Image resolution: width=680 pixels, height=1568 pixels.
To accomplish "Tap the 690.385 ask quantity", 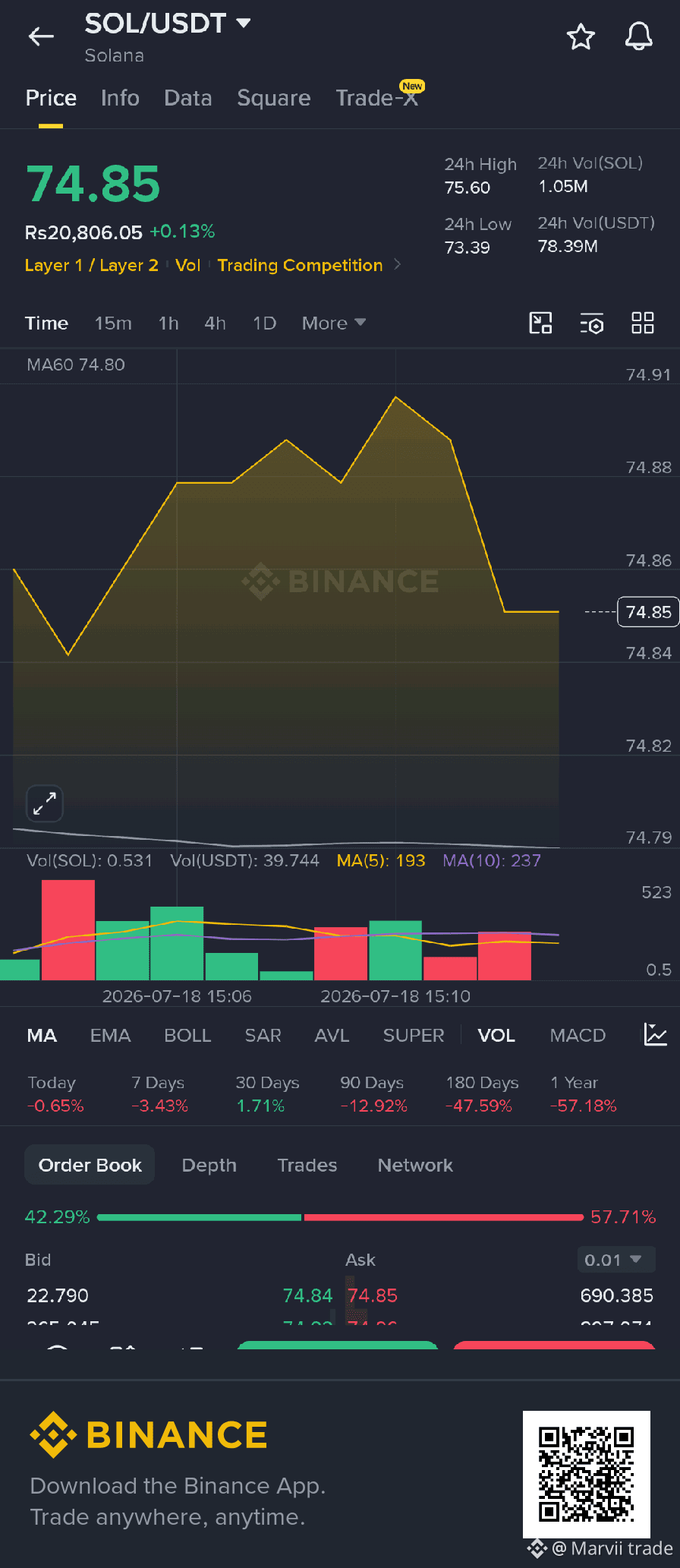I will click(x=616, y=1295).
